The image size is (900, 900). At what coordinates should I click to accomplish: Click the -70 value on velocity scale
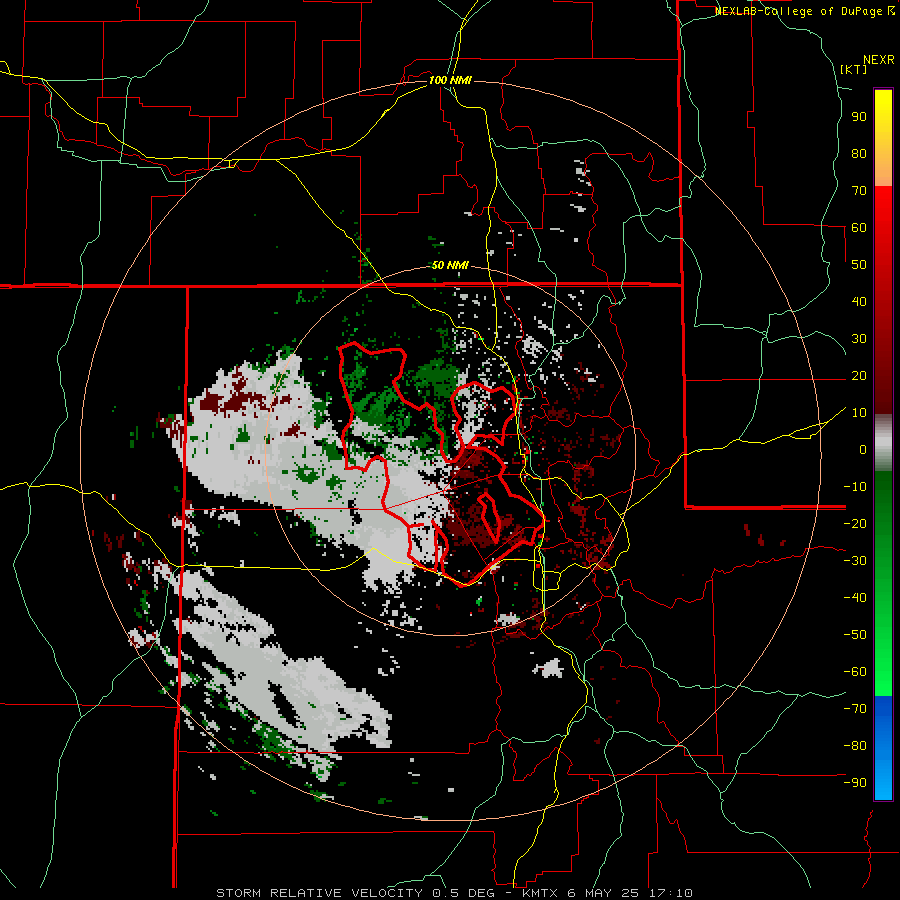pos(855,709)
